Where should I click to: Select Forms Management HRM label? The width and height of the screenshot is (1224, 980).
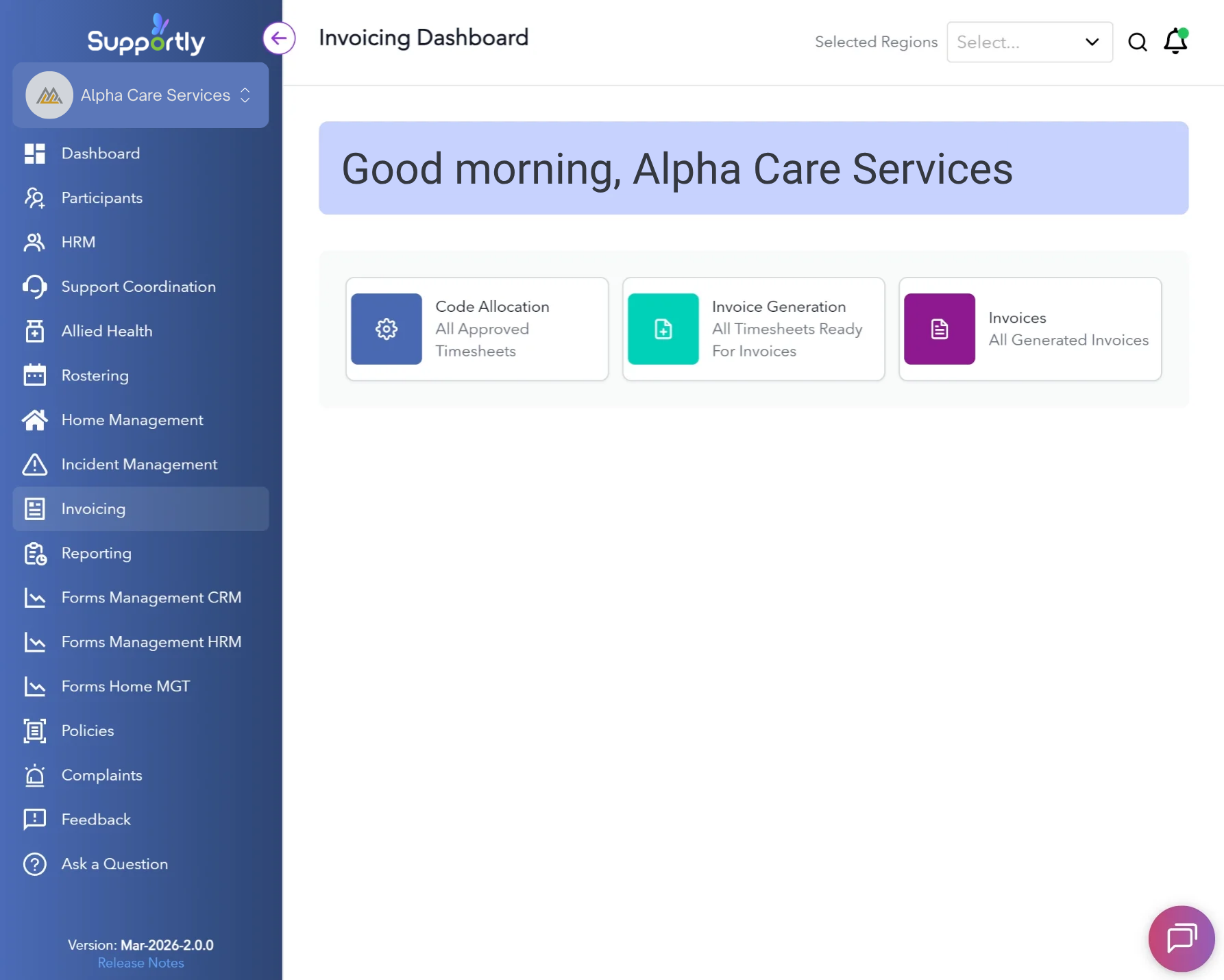[x=151, y=642]
